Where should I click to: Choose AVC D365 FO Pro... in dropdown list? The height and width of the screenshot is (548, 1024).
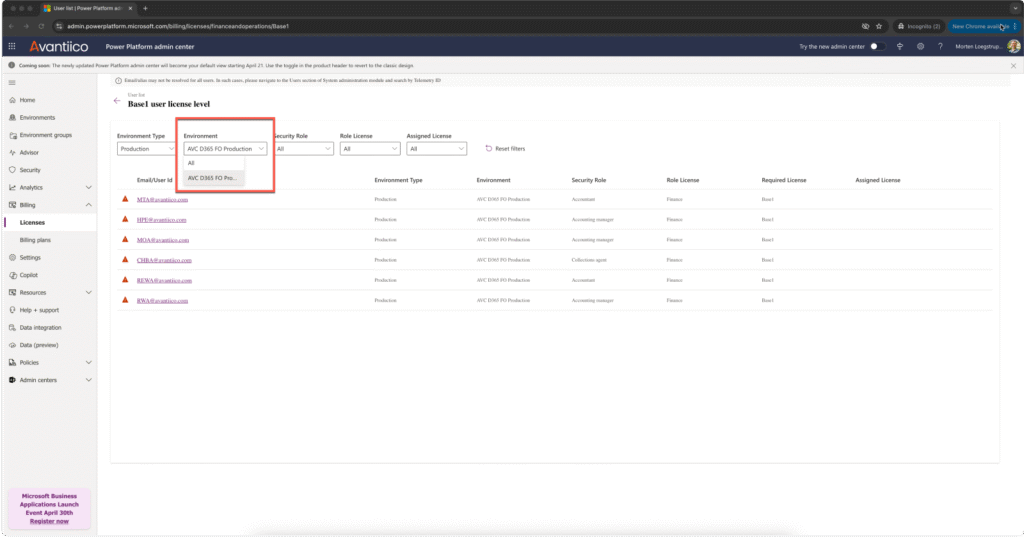pyautogui.click(x=214, y=178)
